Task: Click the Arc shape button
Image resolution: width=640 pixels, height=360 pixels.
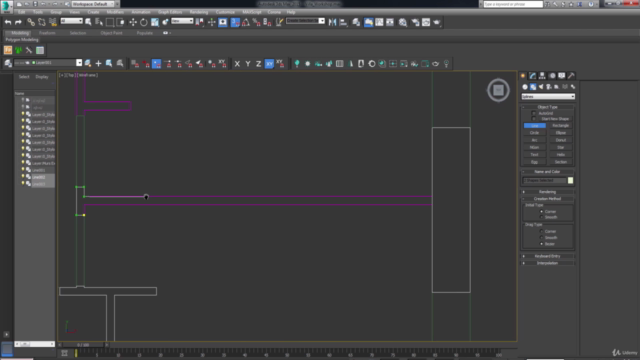Action: coord(535,140)
